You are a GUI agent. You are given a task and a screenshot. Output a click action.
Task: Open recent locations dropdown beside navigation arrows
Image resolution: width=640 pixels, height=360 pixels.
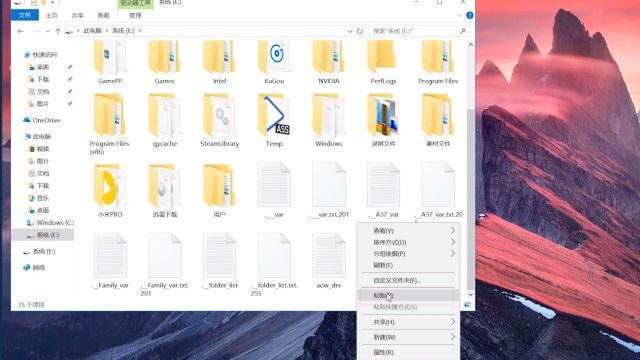coord(47,31)
